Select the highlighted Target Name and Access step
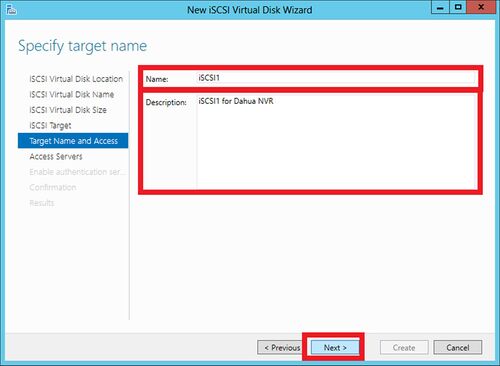Viewport: 500px width, 366px height. 73,141
